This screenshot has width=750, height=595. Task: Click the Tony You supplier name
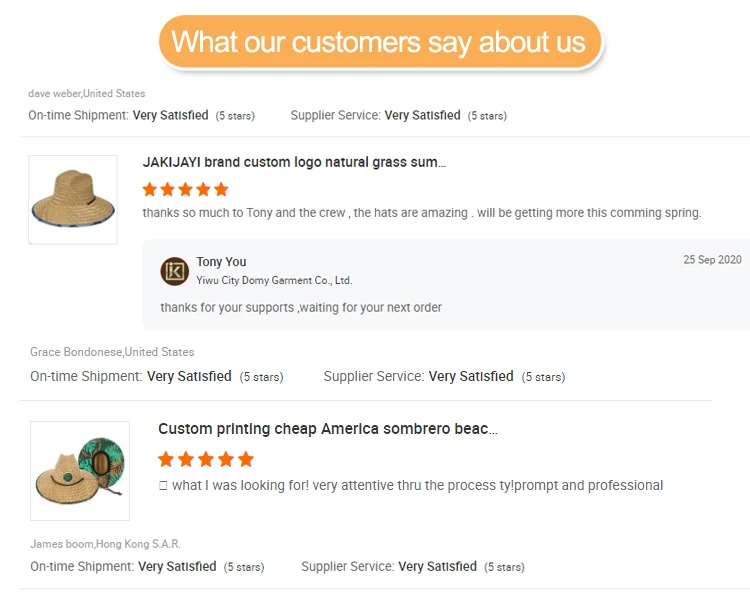click(221, 262)
